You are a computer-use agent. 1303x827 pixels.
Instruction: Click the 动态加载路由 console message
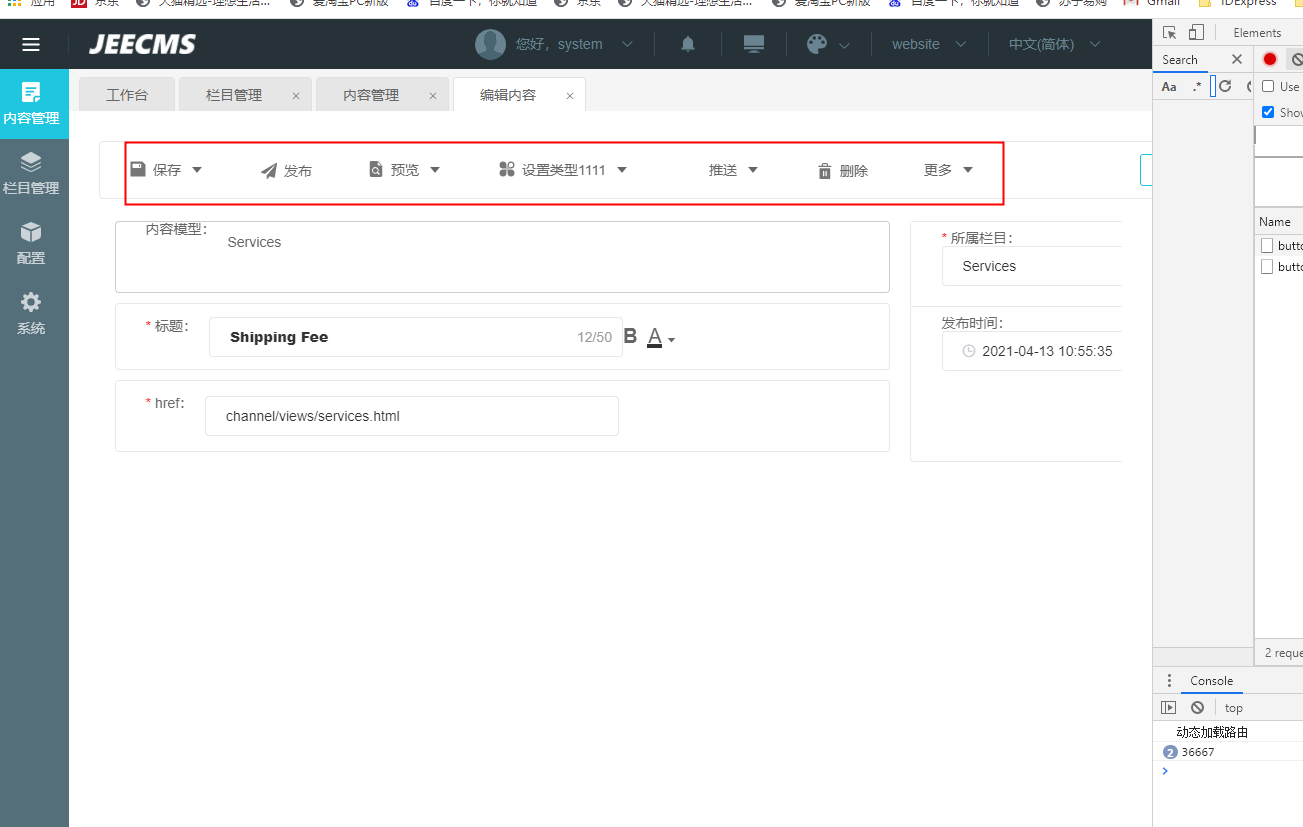[1212, 732]
